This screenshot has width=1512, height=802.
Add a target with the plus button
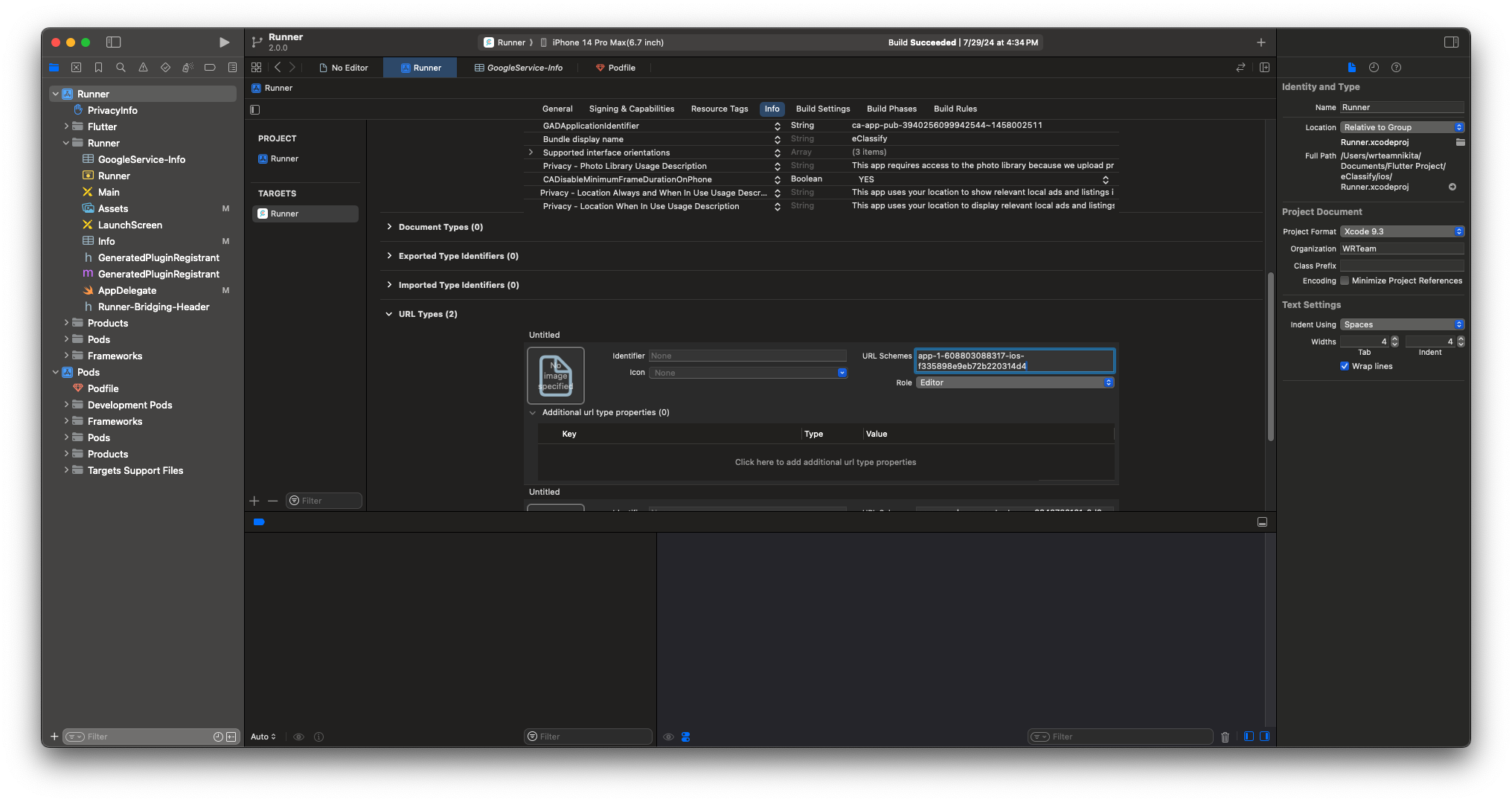click(x=254, y=501)
